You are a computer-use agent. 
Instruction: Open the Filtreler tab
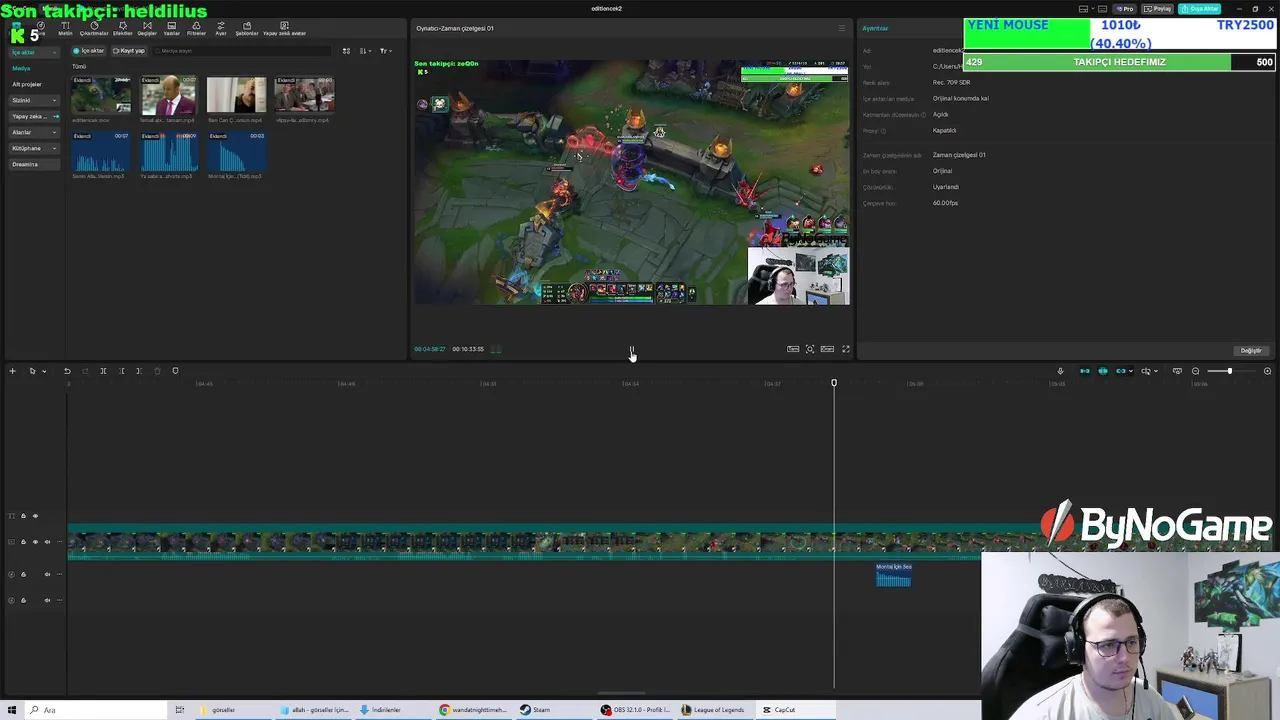pos(196,28)
